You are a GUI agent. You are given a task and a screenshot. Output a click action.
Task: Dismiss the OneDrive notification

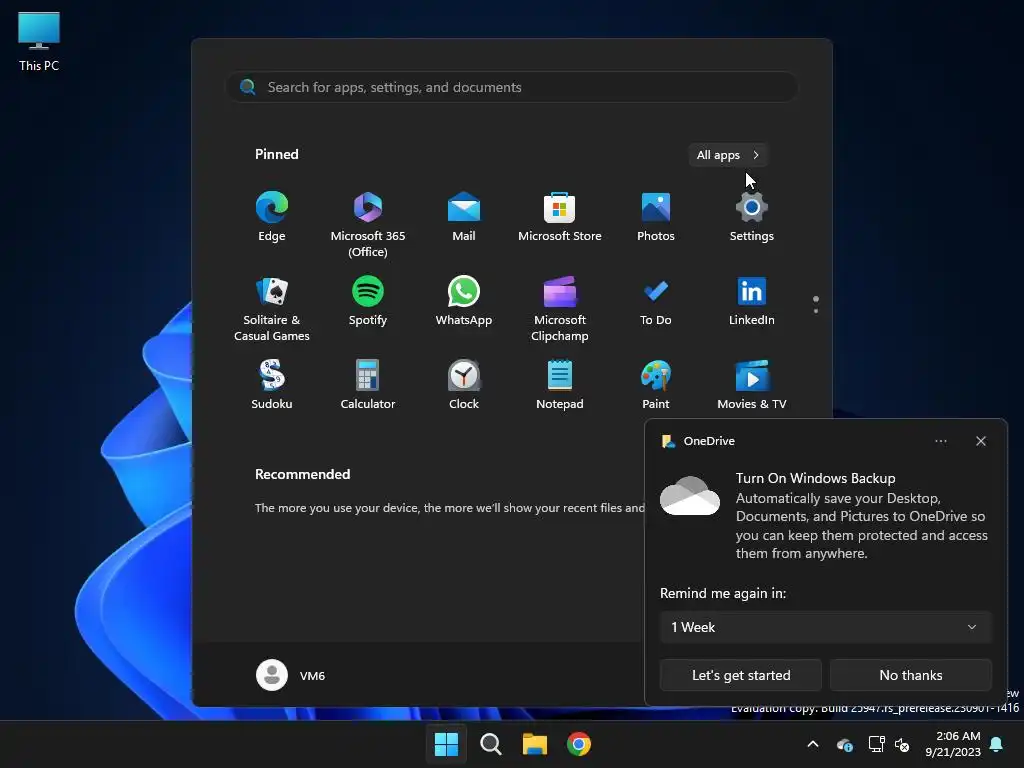981,441
